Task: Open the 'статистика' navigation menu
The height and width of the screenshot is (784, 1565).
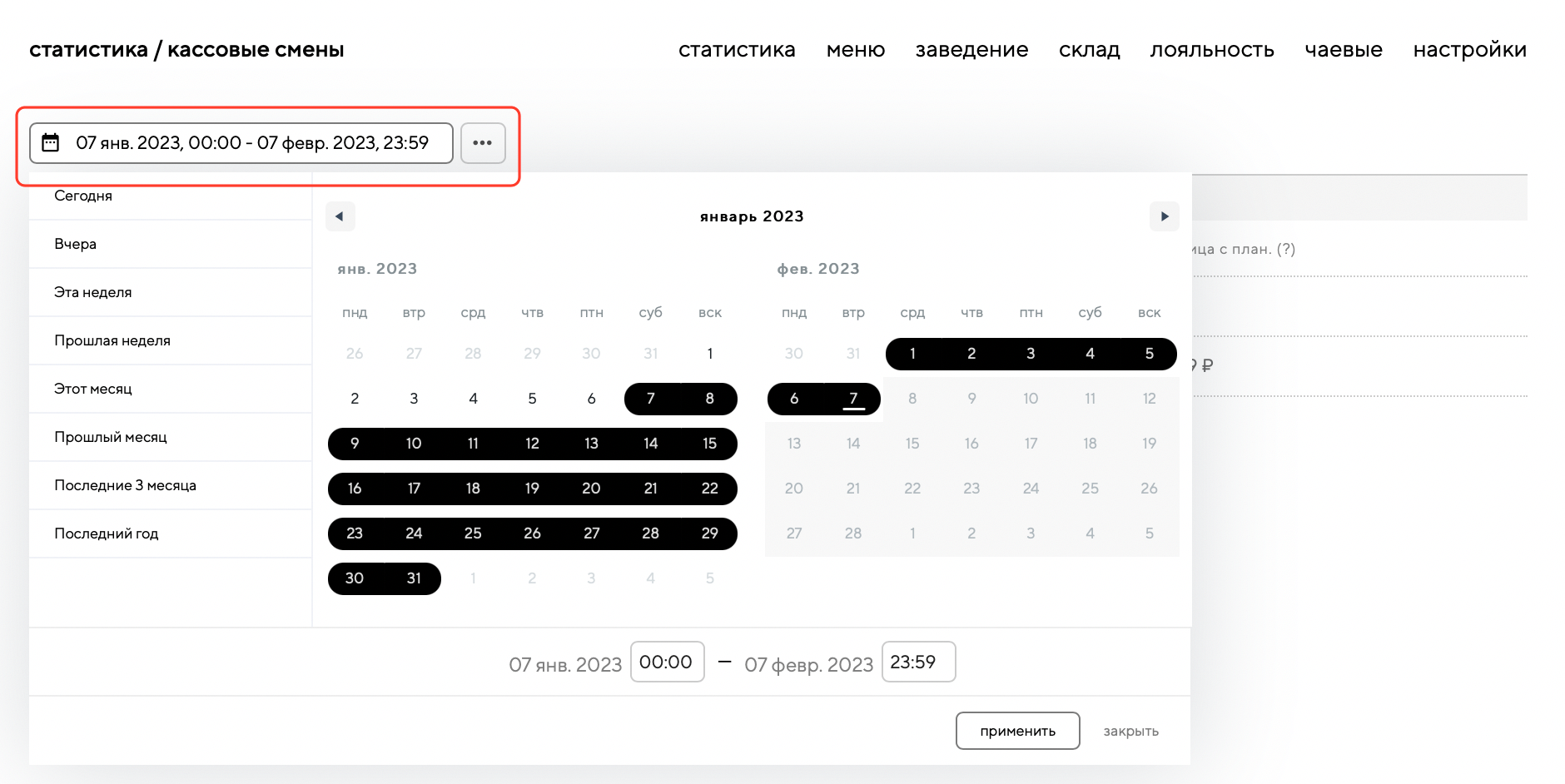Action: 736,50
